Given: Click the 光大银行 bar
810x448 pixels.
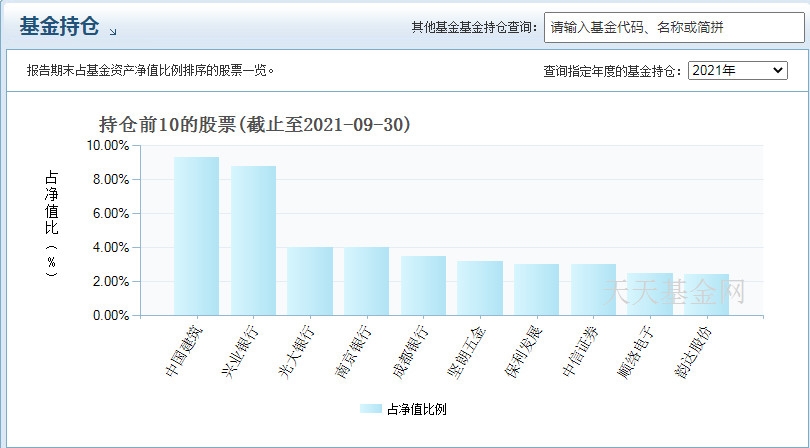Looking at the screenshot, I should tap(310, 281).
